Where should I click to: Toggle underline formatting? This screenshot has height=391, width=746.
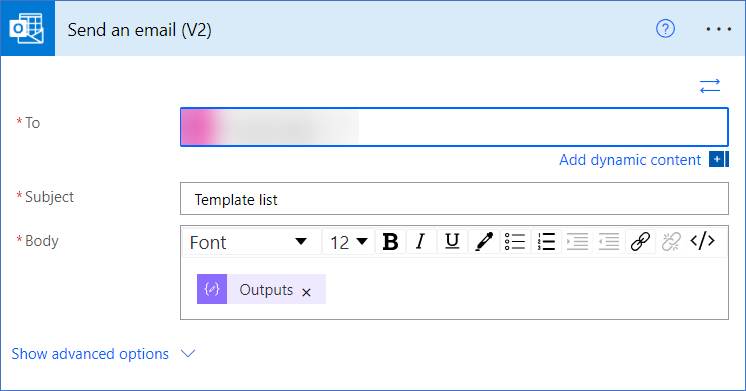click(x=452, y=242)
